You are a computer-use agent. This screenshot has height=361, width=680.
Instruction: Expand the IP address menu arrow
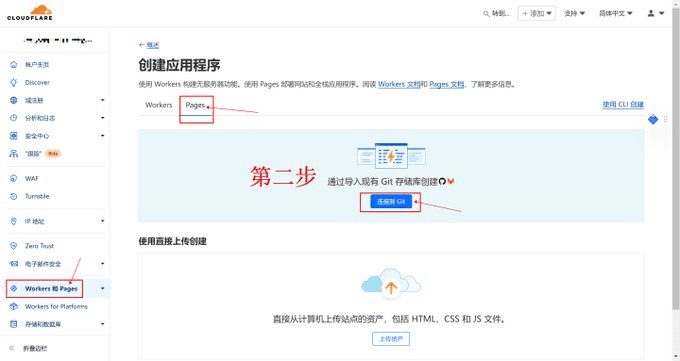103,221
